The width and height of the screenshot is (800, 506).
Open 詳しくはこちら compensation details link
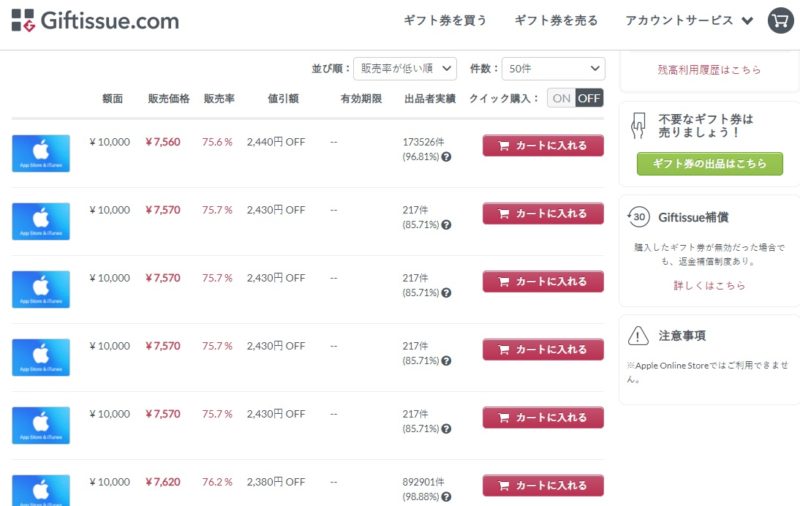(709, 286)
